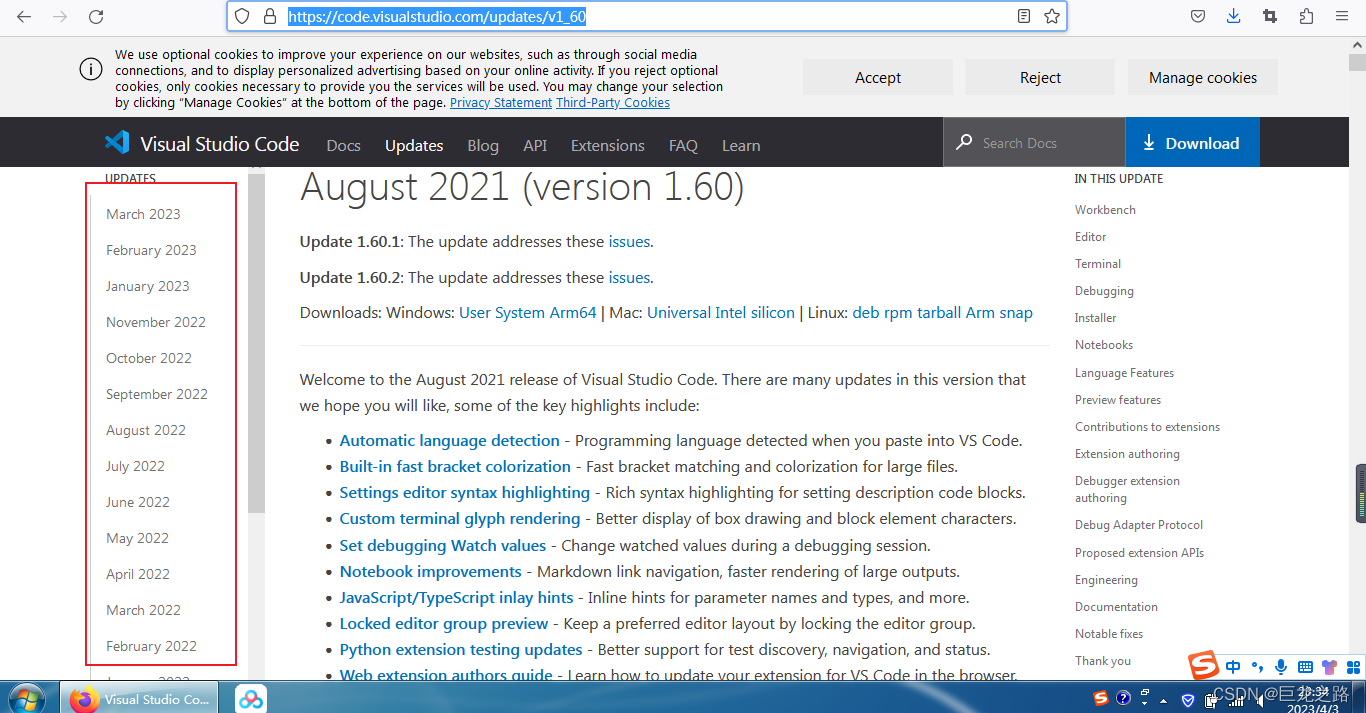This screenshot has height=713, width=1366.
Task: Open the Baidu cloud taskbar icon
Action: point(251,698)
